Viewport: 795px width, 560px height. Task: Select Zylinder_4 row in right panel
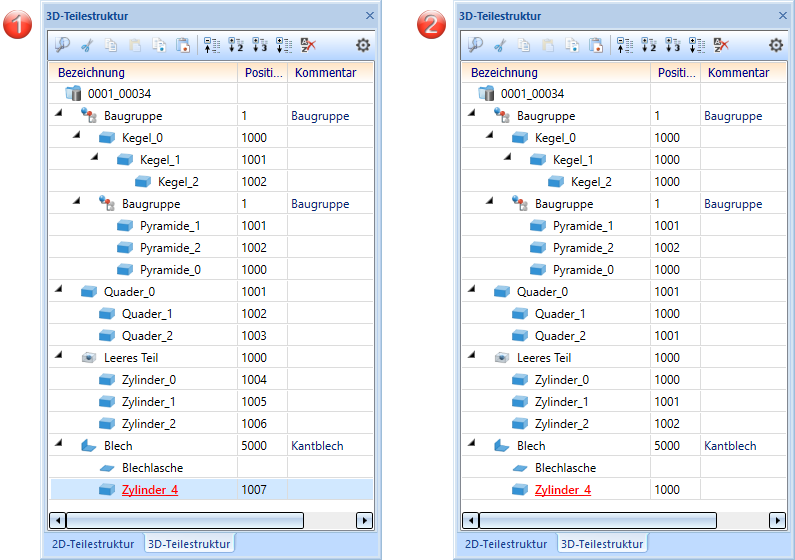click(x=625, y=490)
